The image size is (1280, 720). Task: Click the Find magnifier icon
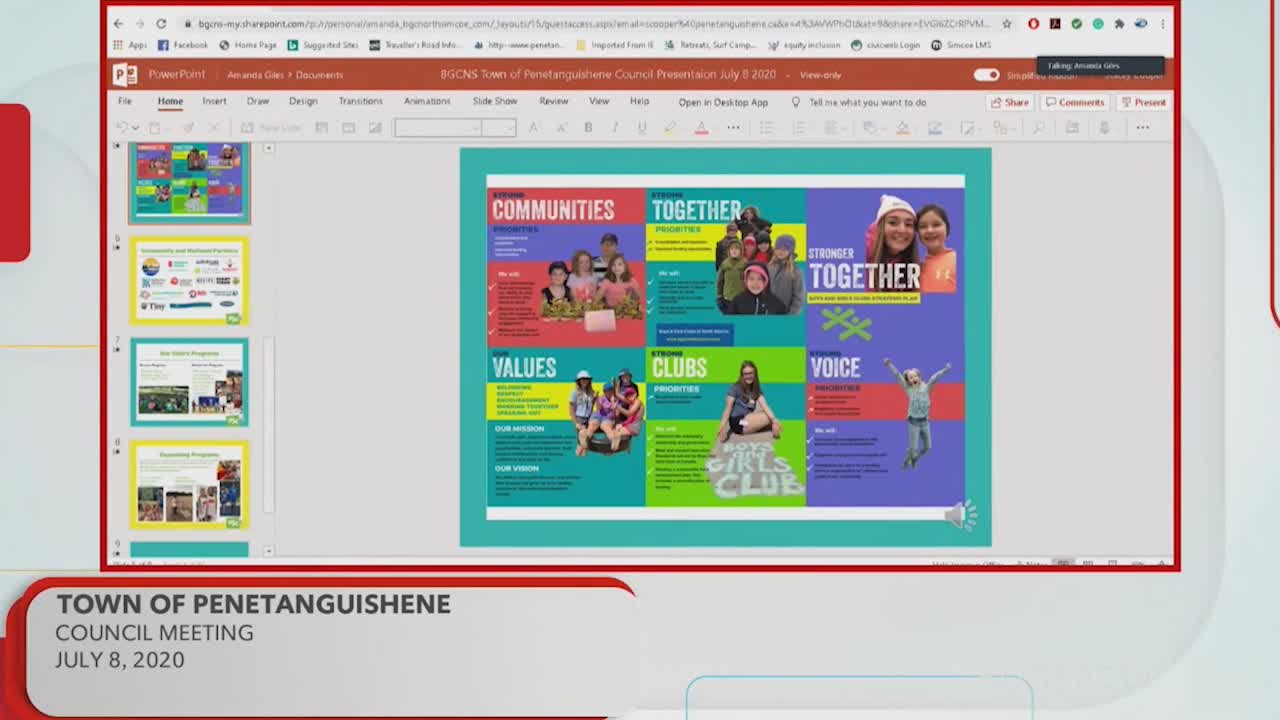pyautogui.click(x=1039, y=128)
